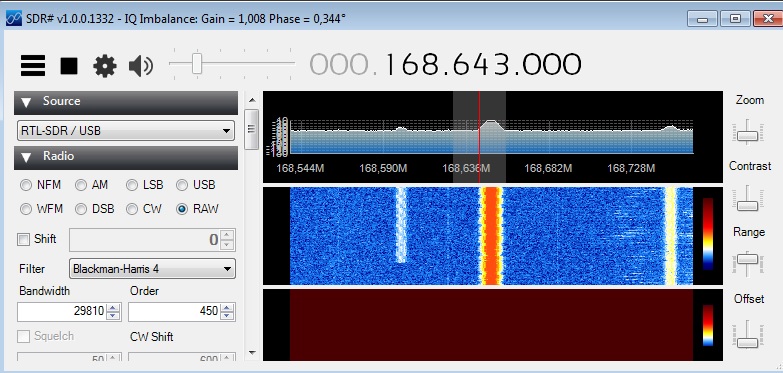Stop the radio with the stop button
The image size is (783, 373).
(x=69, y=65)
